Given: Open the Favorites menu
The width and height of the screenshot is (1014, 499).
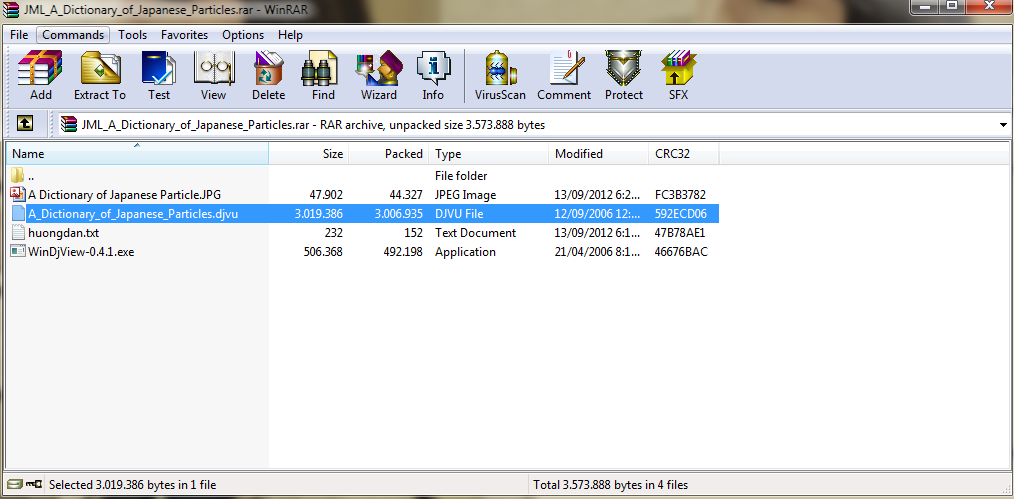Looking at the screenshot, I should pyautogui.click(x=185, y=35).
